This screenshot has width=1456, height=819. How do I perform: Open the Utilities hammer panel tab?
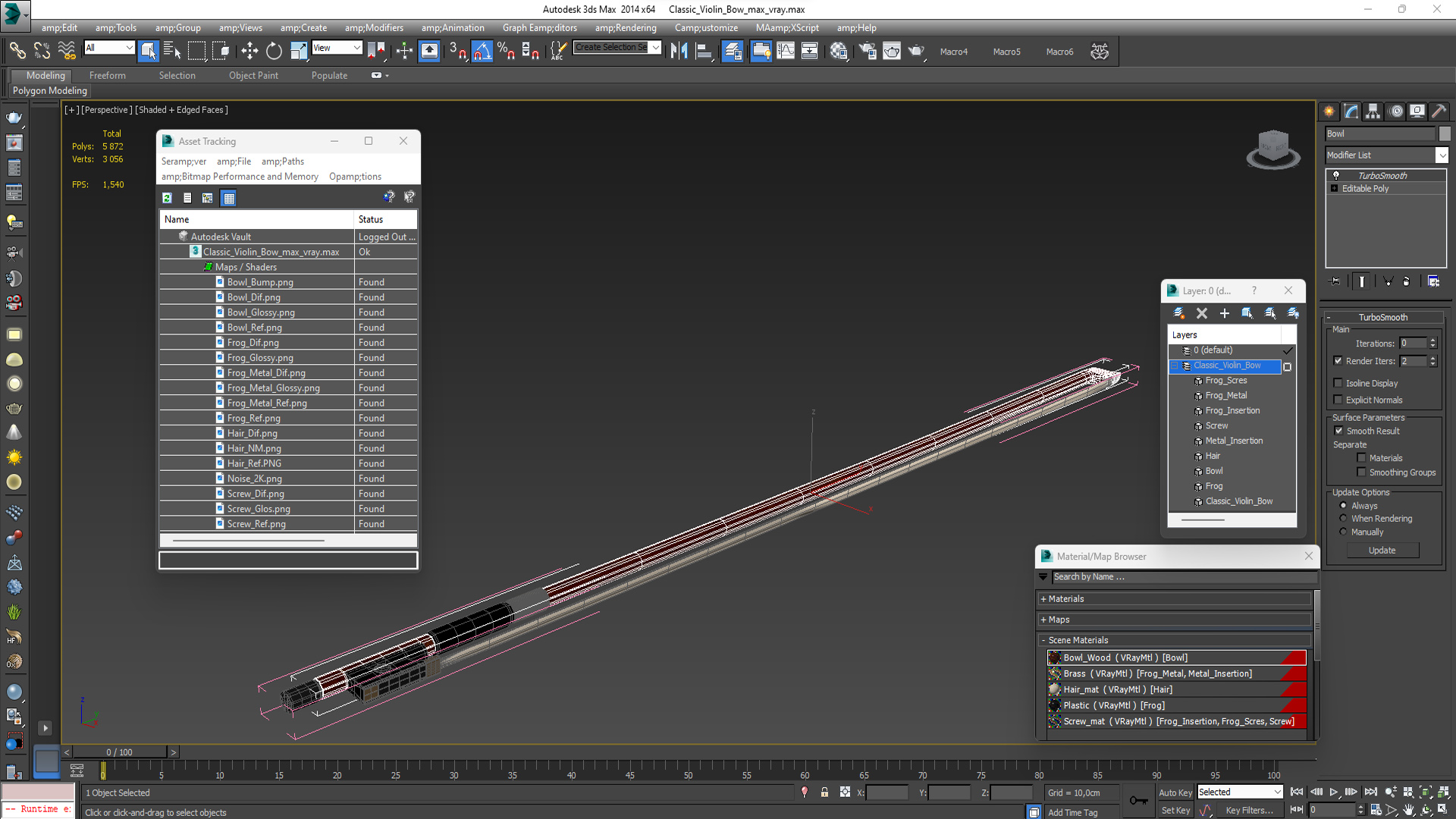click(x=1439, y=111)
